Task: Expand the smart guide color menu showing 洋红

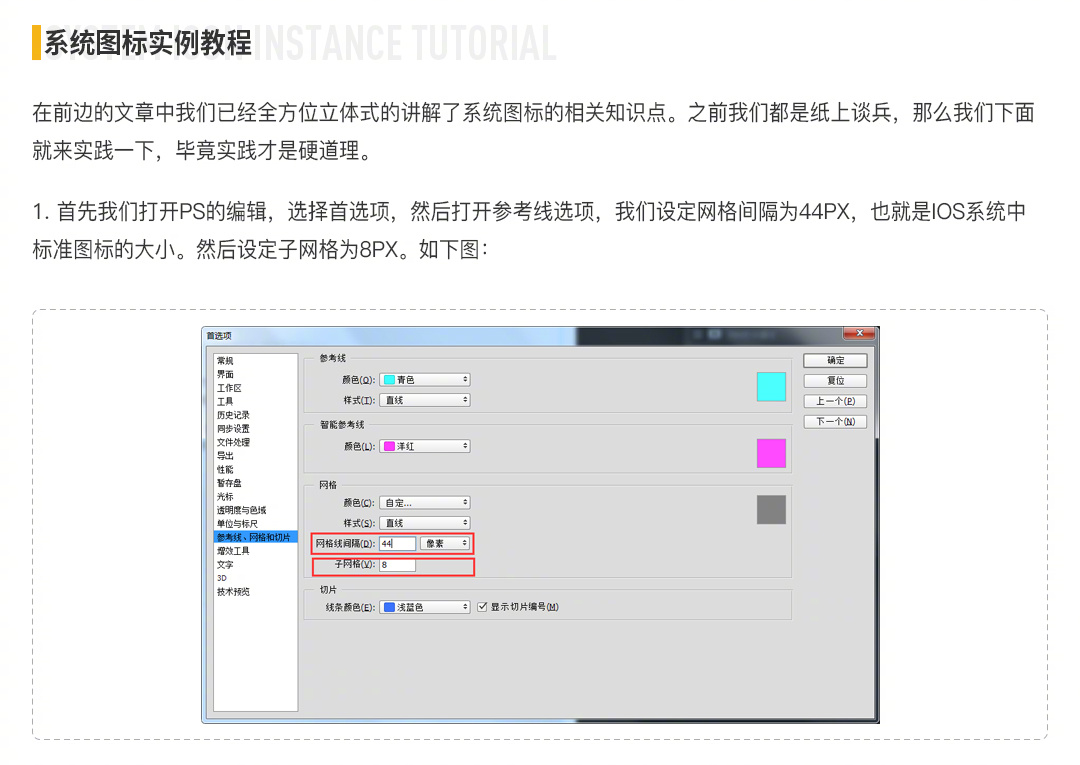Action: [x=425, y=446]
